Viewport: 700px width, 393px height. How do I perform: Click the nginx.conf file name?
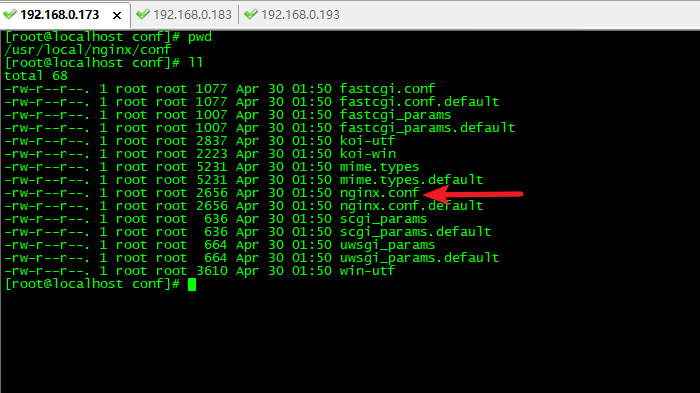[x=379, y=192]
